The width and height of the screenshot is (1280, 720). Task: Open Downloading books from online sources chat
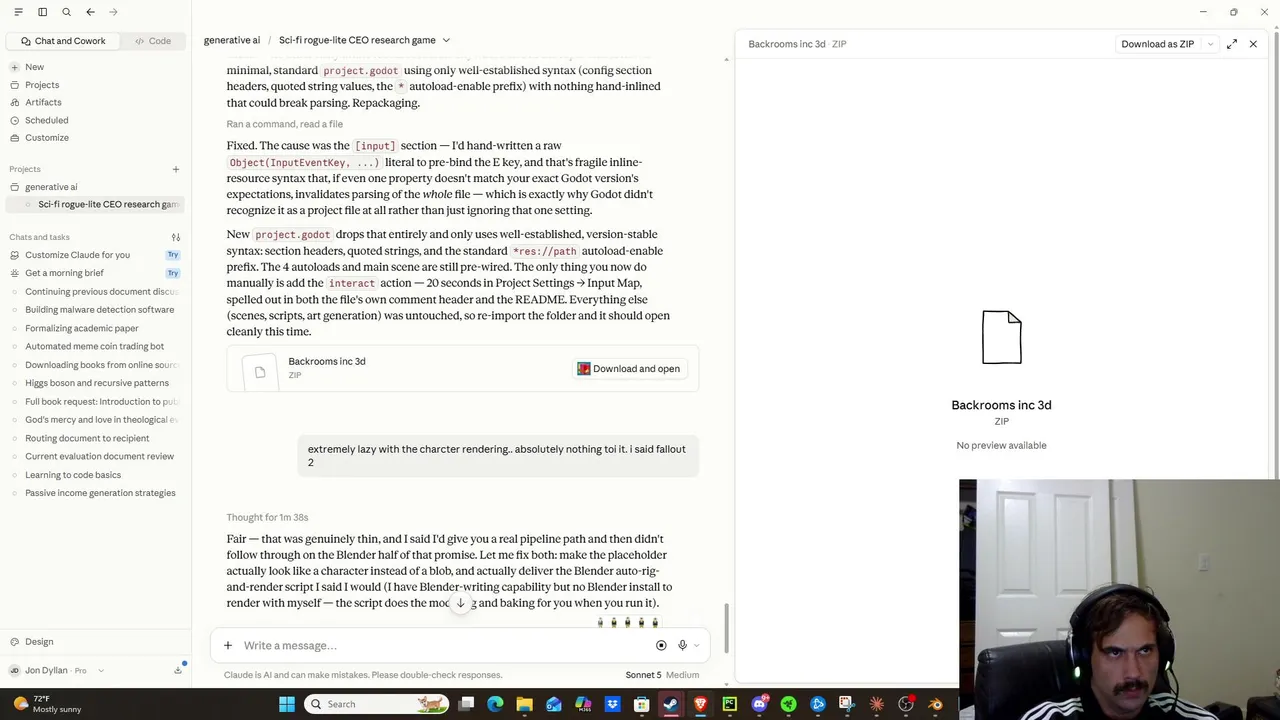pos(101,365)
